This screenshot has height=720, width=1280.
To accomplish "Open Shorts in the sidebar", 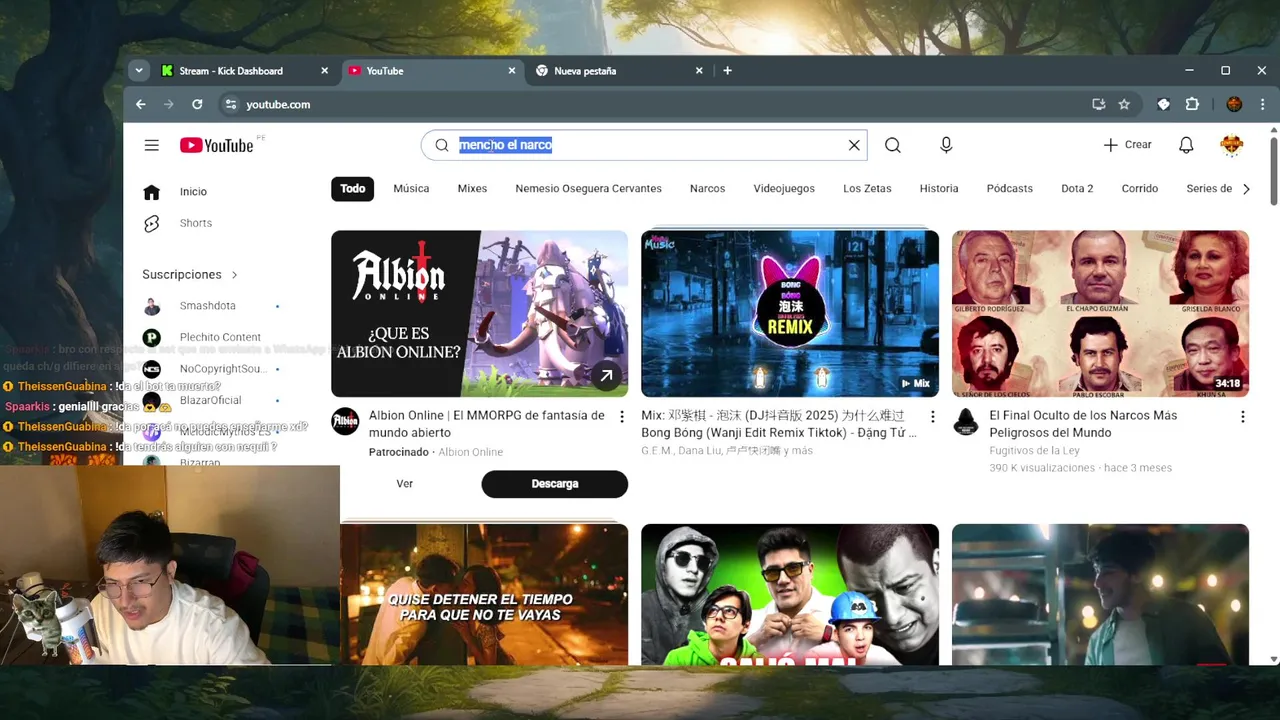I will pyautogui.click(x=196, y=223).
